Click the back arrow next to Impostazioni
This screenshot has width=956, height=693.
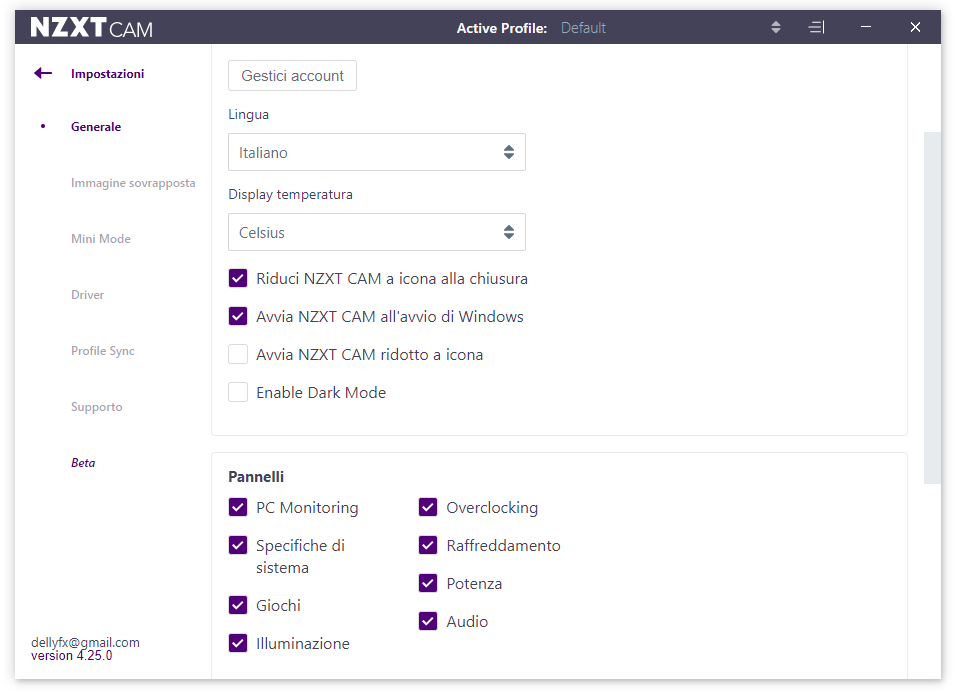43,74
